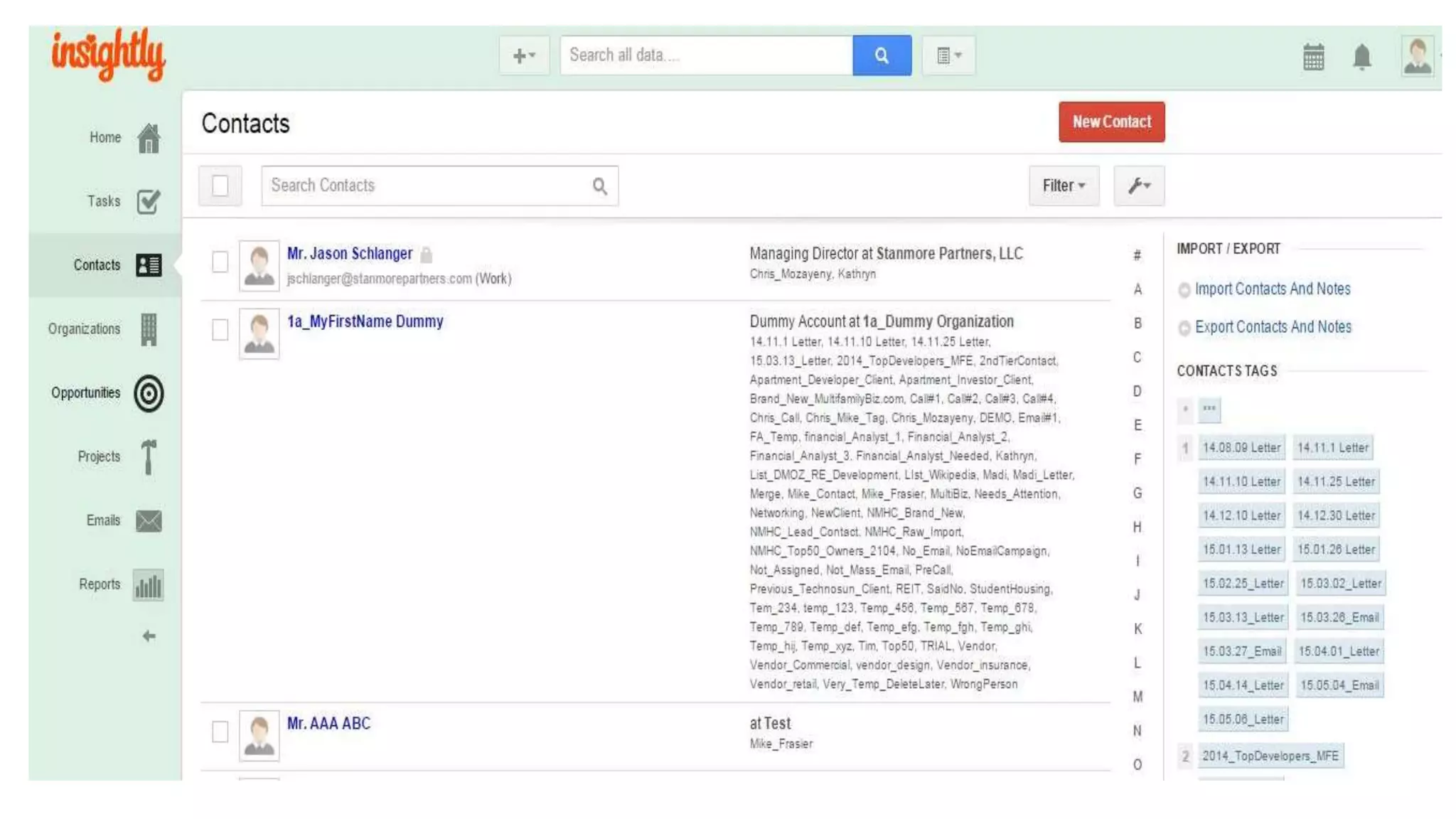Click the Opportunities target icon

coord(149,393)
